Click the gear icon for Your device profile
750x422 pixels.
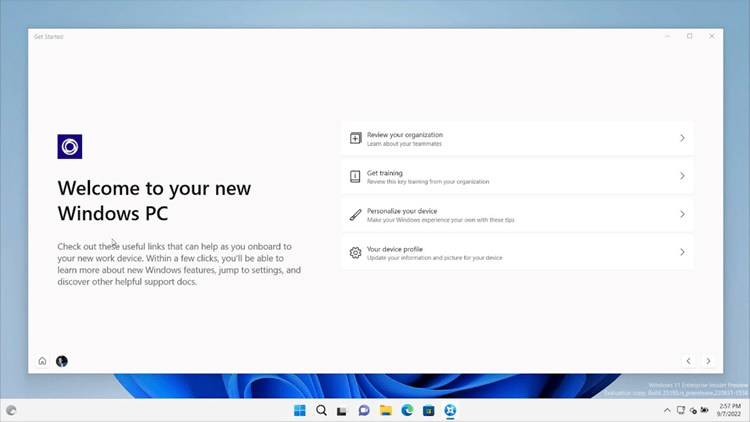click(x=355, y=252)
